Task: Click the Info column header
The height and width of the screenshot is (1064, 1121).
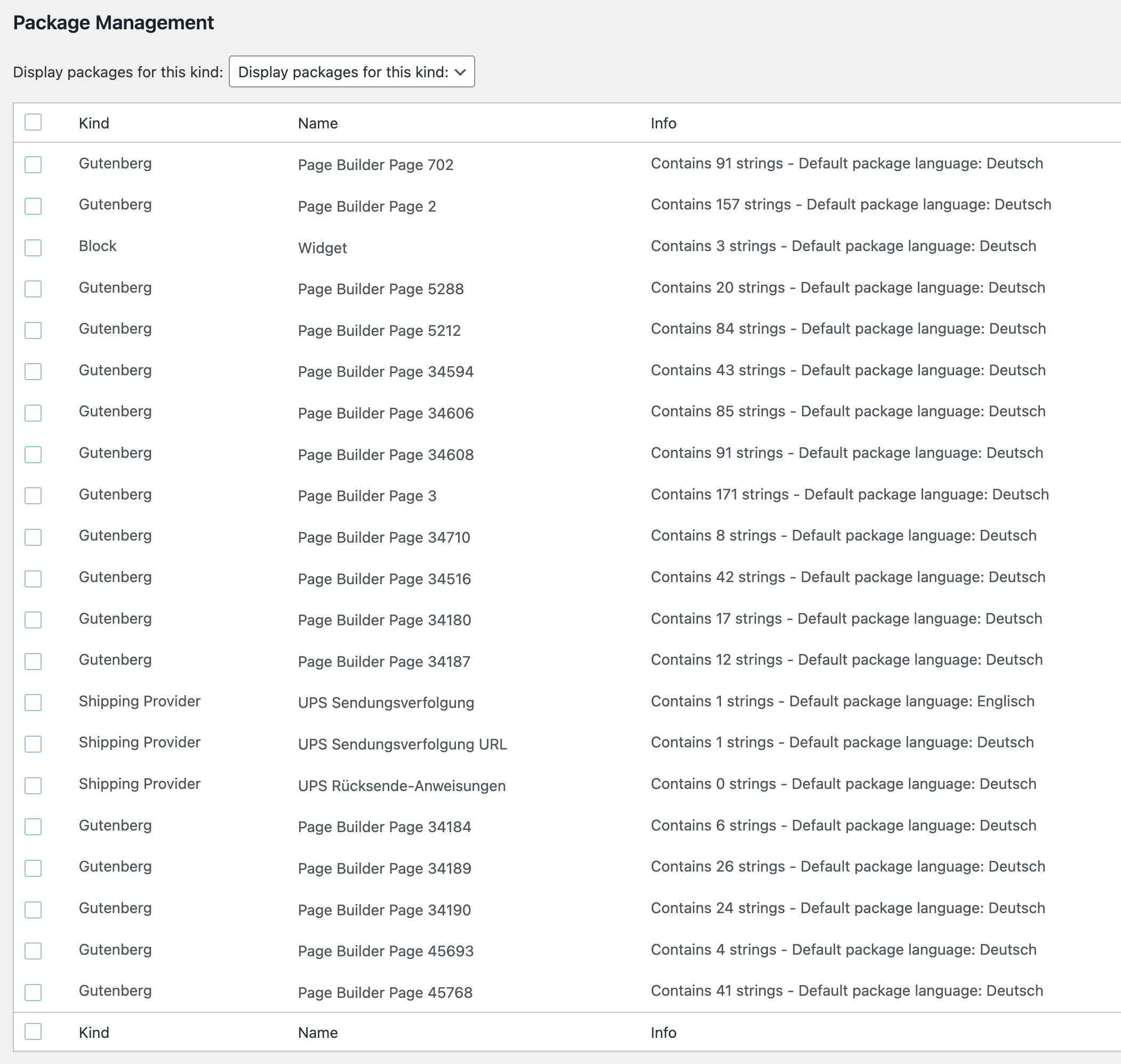Action: pyautogui.click(x=662, y=123)
